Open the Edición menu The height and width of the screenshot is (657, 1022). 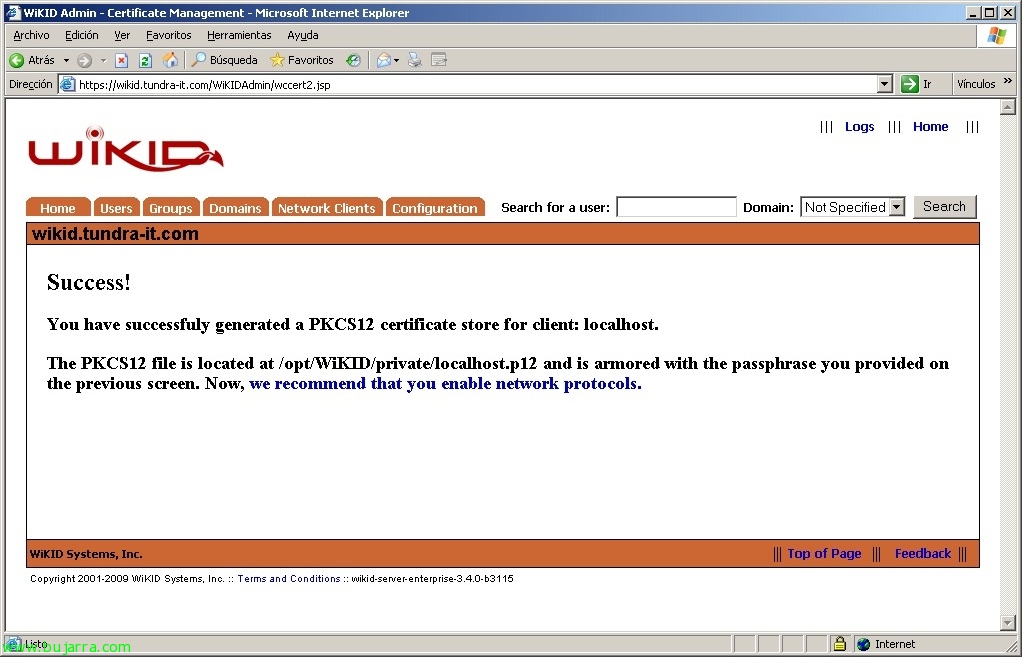coord(81,35)
